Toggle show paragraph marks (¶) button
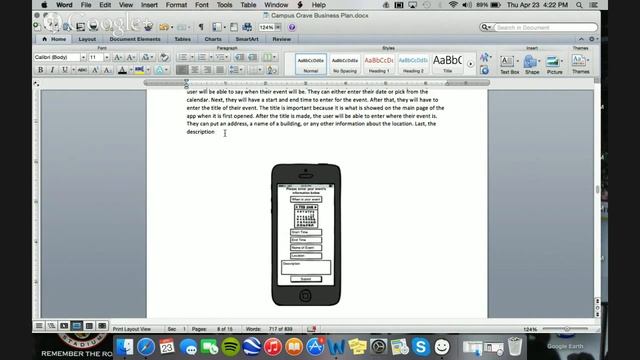This screenshot has height=360, width=640. coord(201,27)
